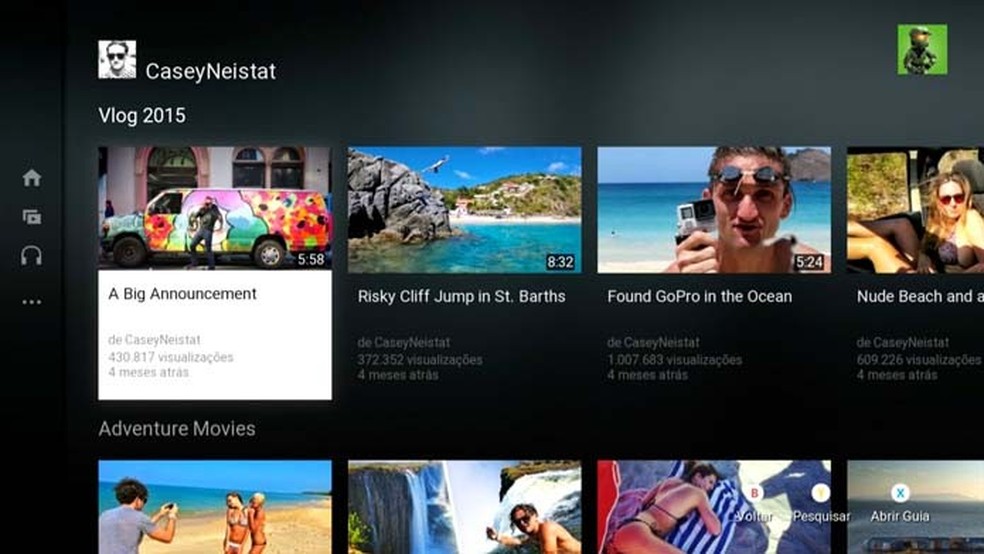Screen dimensions: 984x554
Task: Play Found GoPro in the Ocean thumbnail
Action: (714, 210)
